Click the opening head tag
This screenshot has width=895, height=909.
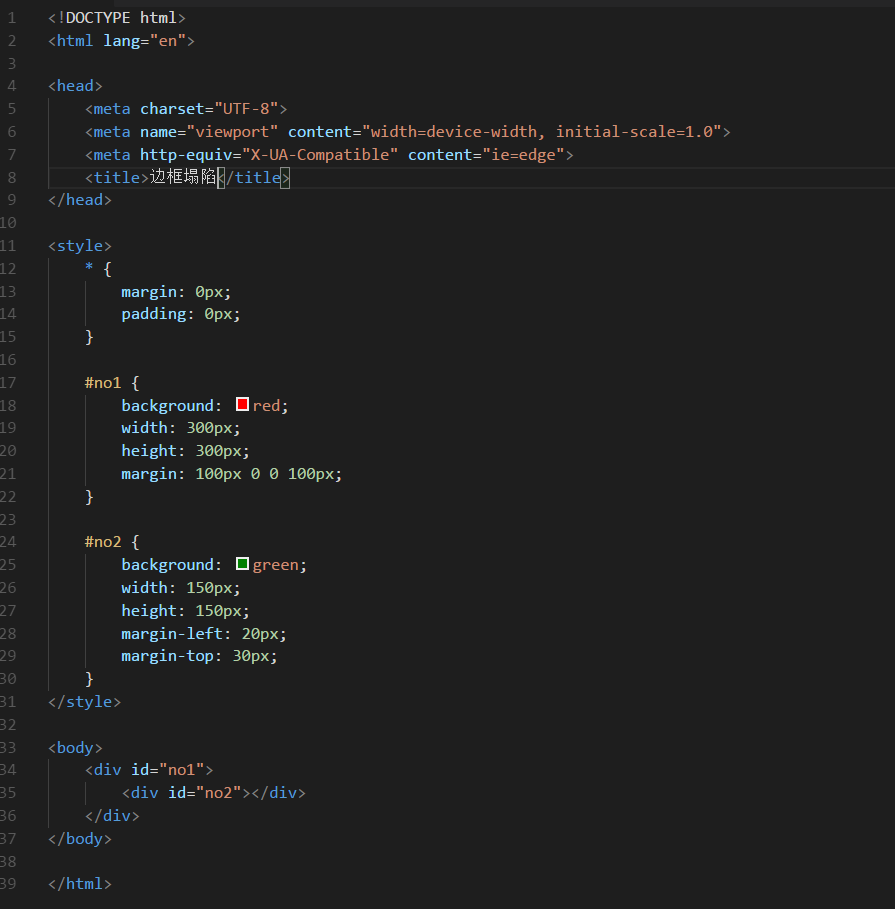tap(75, 86)
